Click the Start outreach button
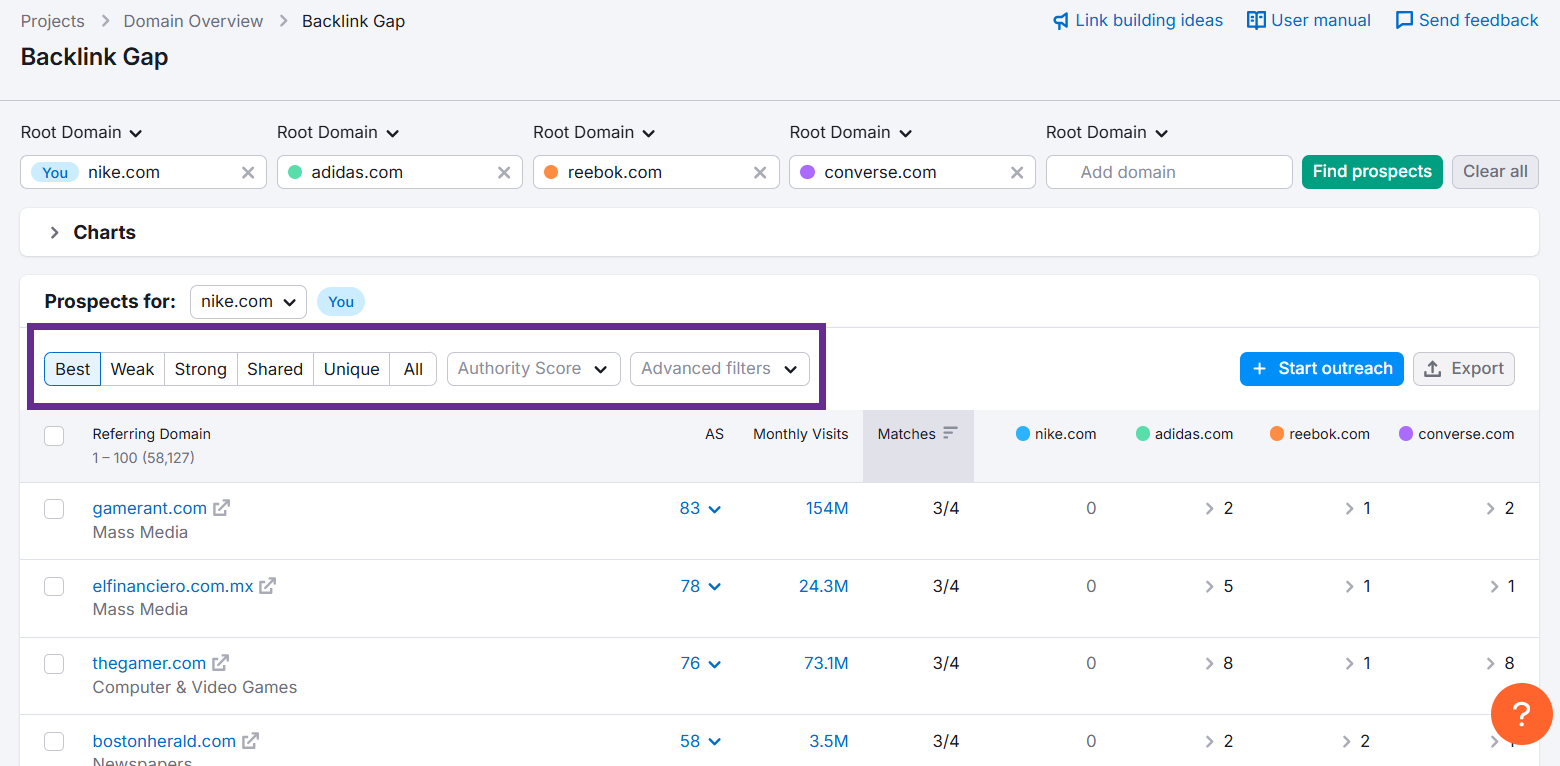Viewport: 1560px width, 766px height. (x=1322, y=369)
